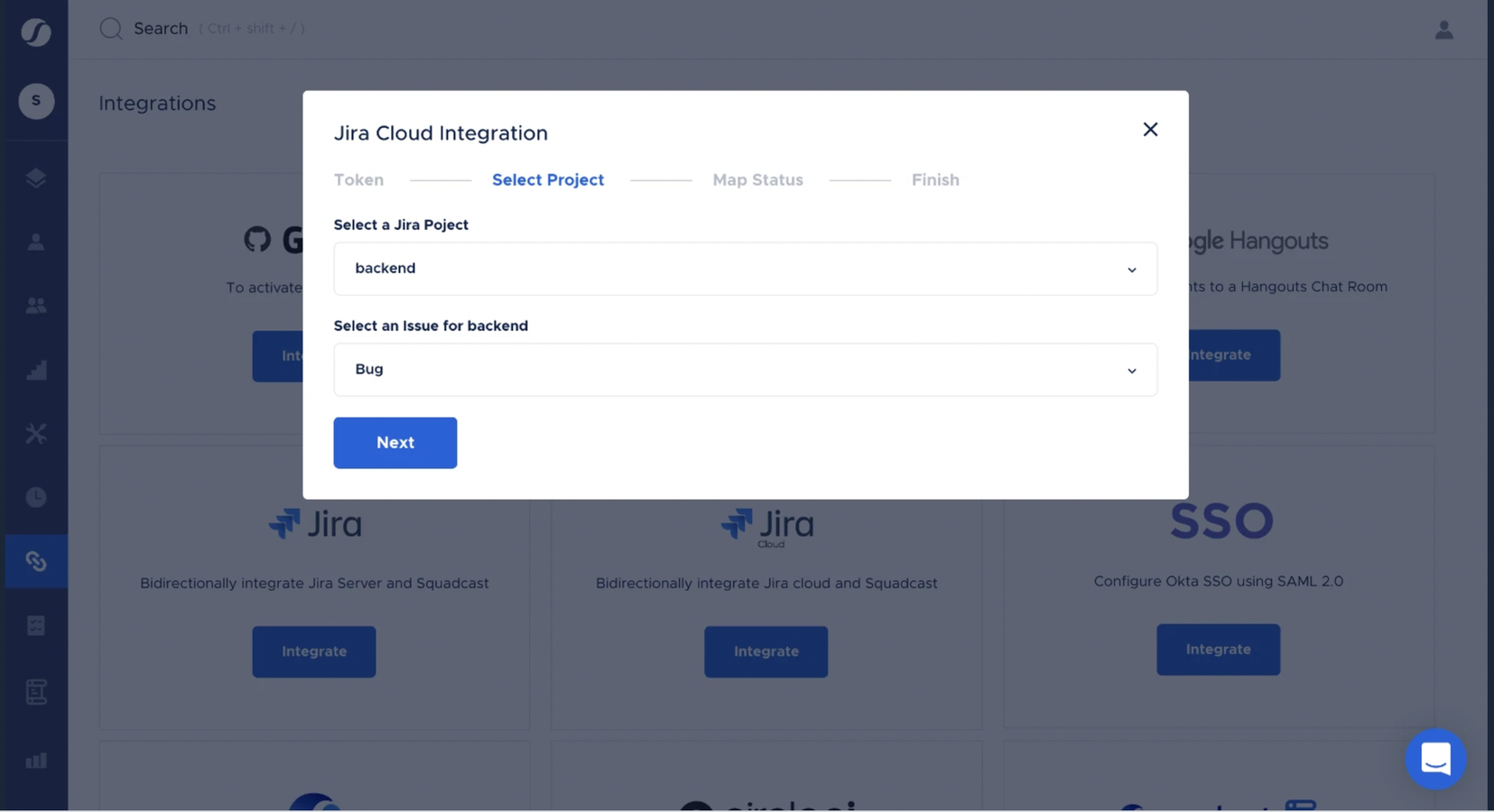
Task: Expand chevron of the backend project selector
Action: tap(1131, 270)
